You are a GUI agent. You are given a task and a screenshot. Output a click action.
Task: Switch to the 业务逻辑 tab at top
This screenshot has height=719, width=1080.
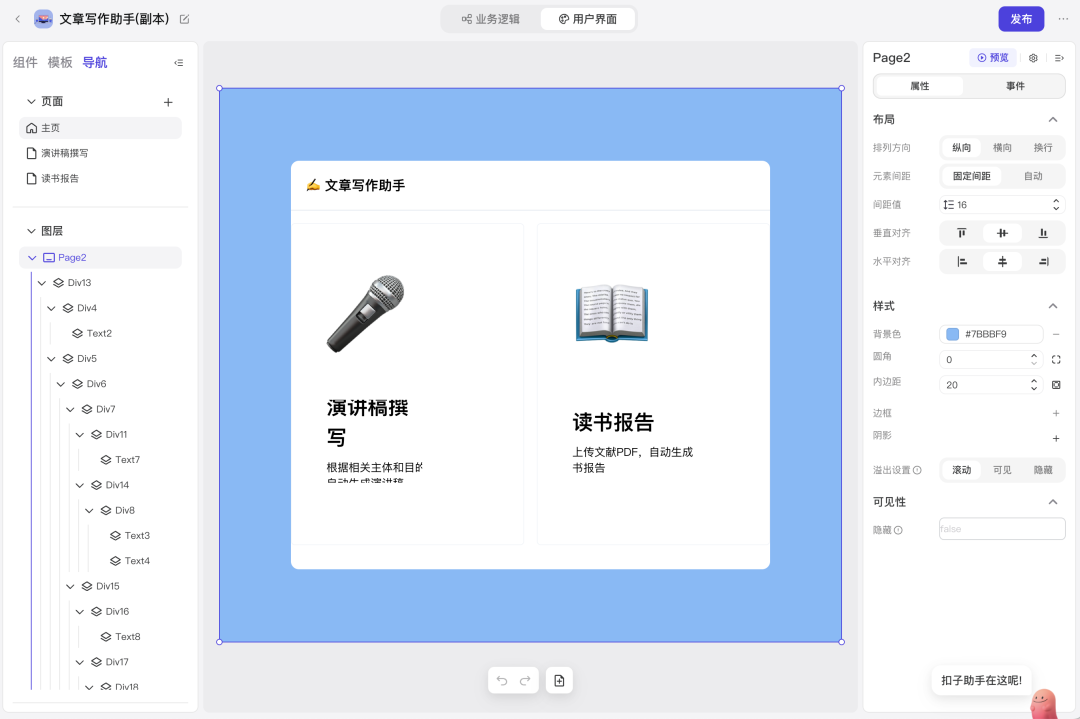pyautogui.click(x=490, y=18)
